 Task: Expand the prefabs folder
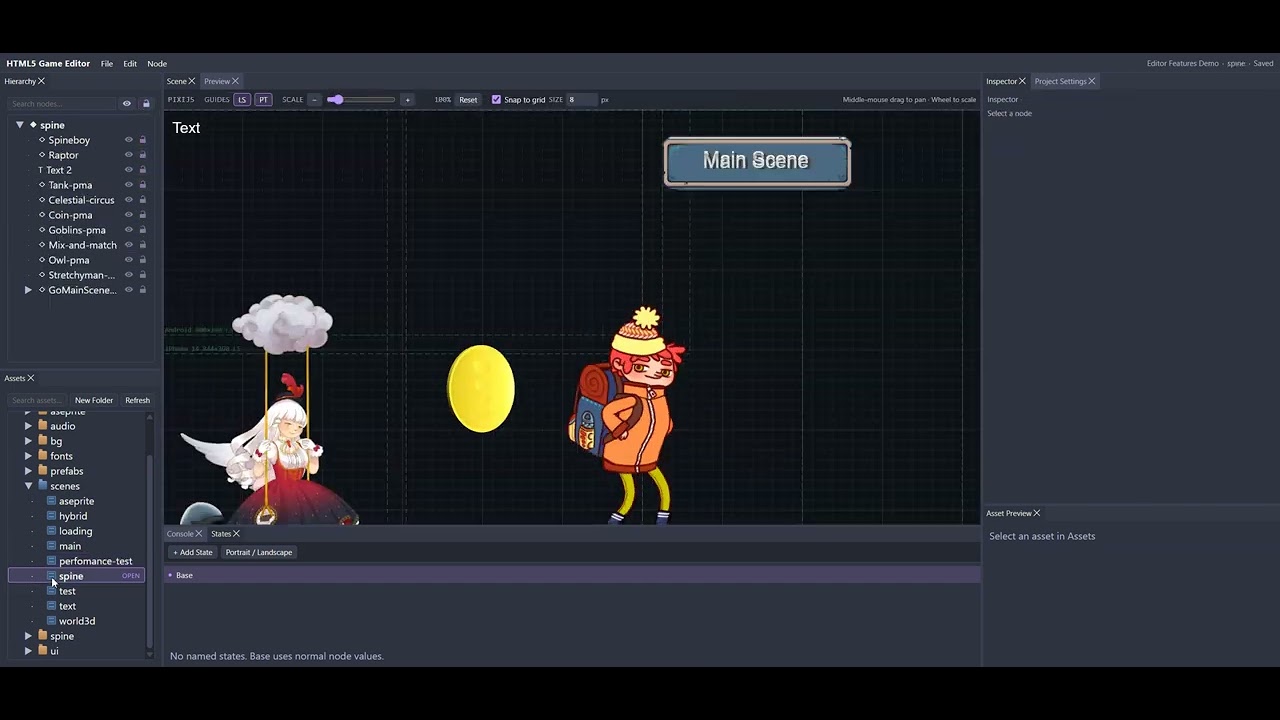pos(29,471)
